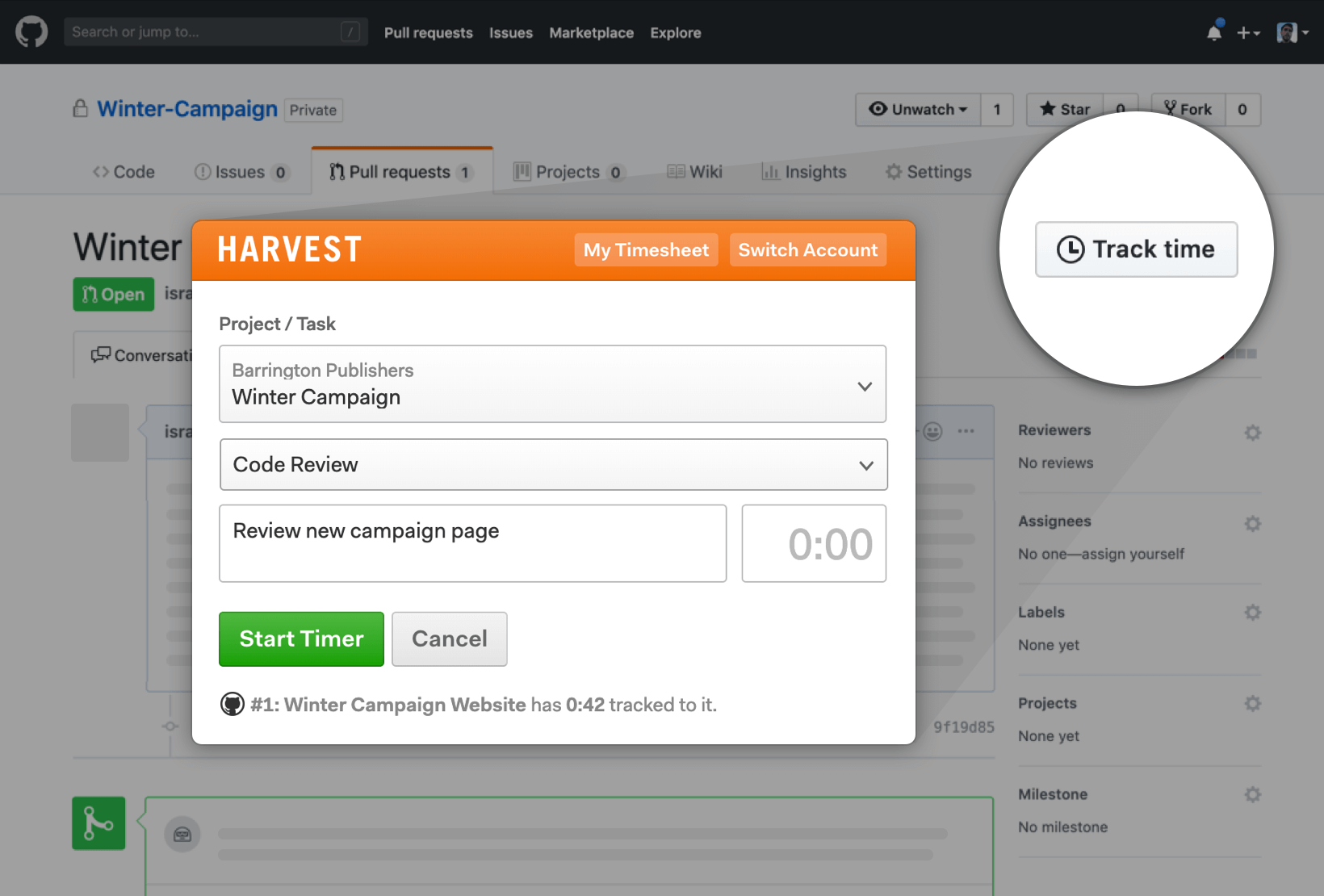Open the Winter-Campaign repository link
The image size is (1324, 896).
point(187,109)
